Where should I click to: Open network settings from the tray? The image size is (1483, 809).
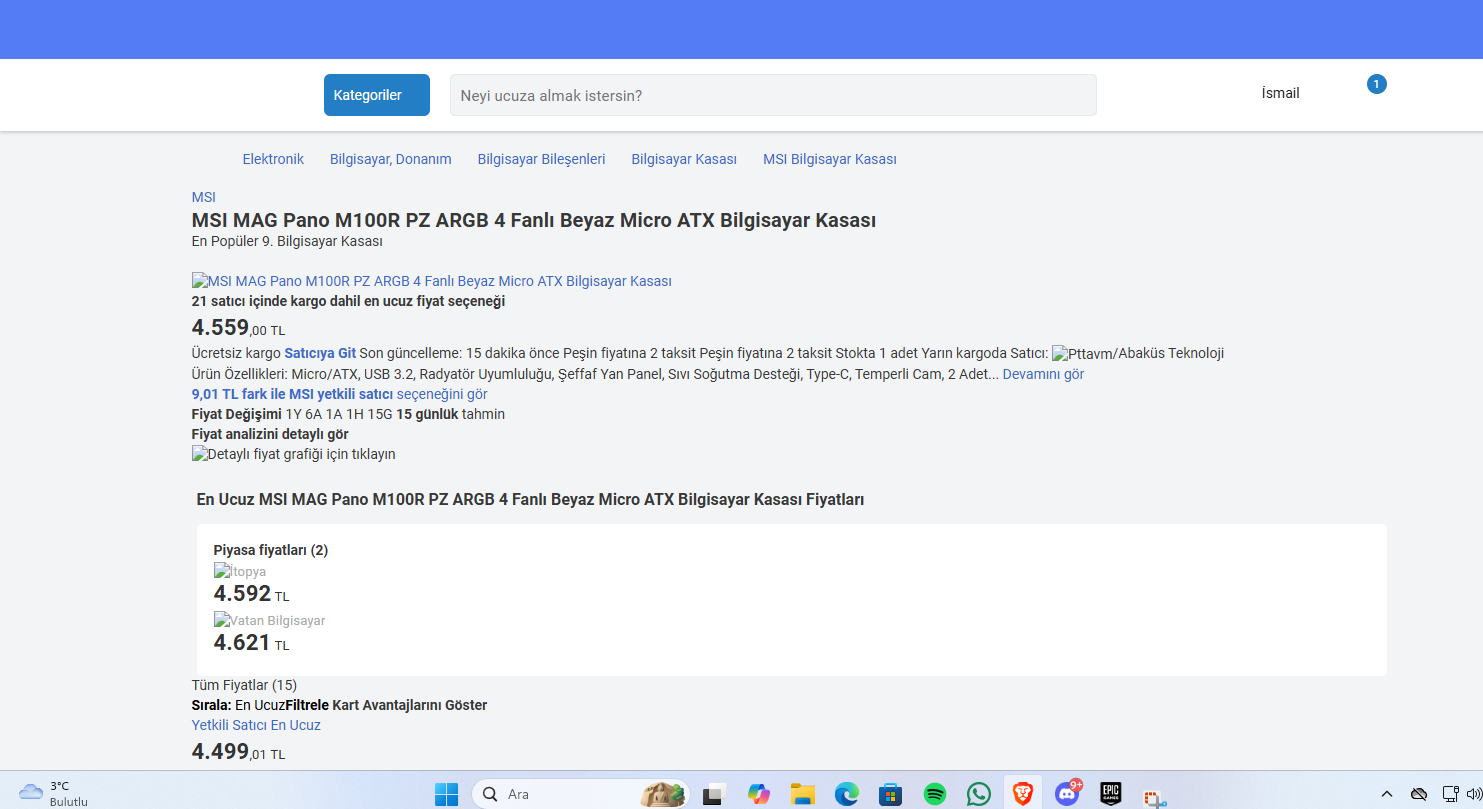[x=1451, y=794]
